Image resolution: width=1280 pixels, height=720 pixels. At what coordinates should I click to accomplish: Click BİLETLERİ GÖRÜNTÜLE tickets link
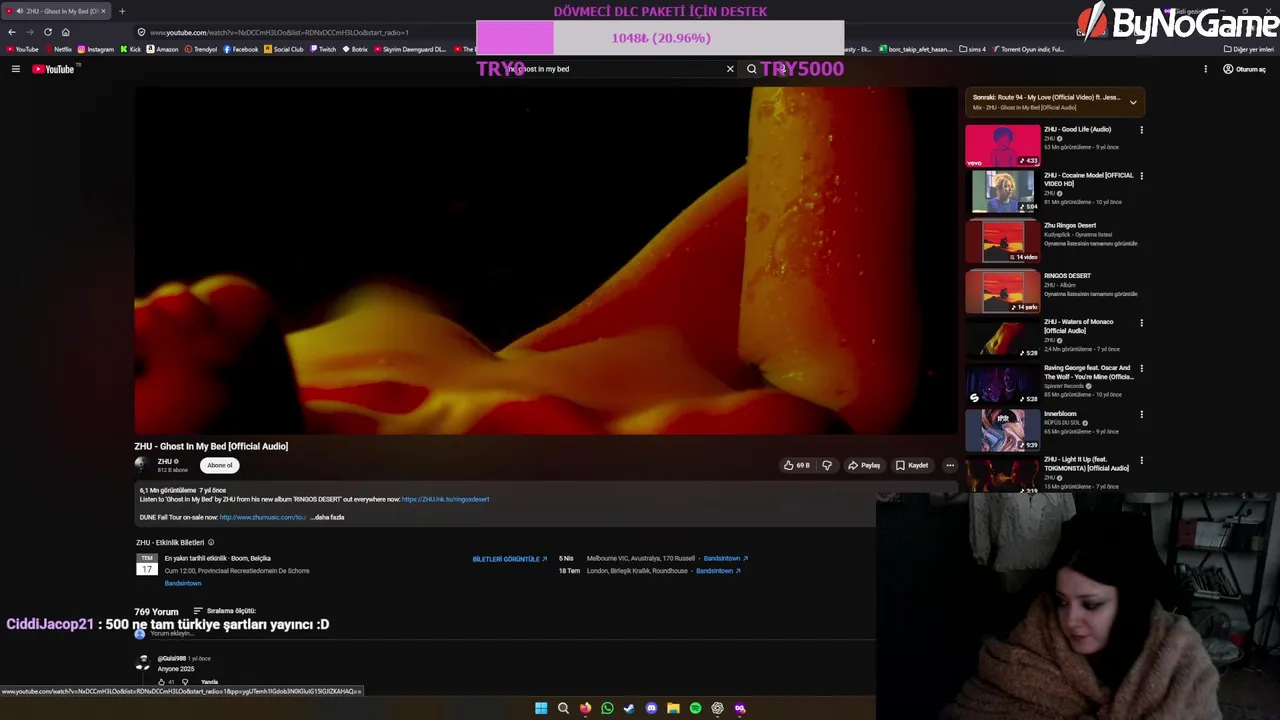509,559
